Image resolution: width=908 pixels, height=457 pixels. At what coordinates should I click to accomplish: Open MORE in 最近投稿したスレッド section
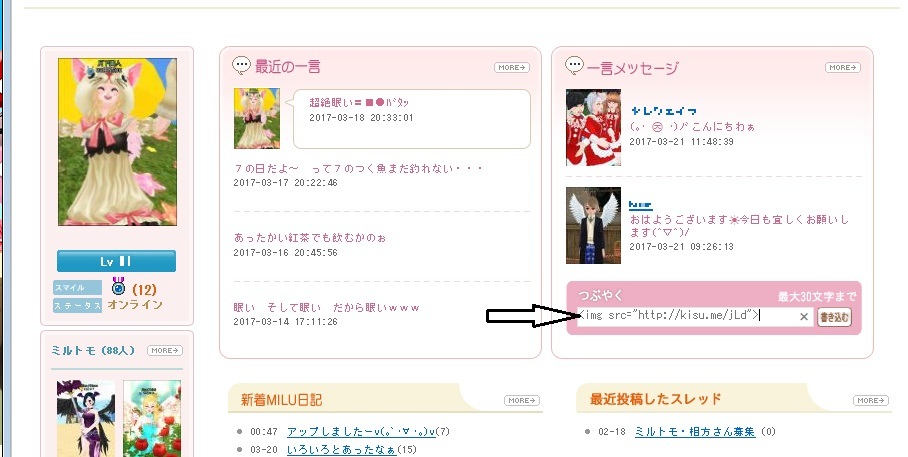871,400
